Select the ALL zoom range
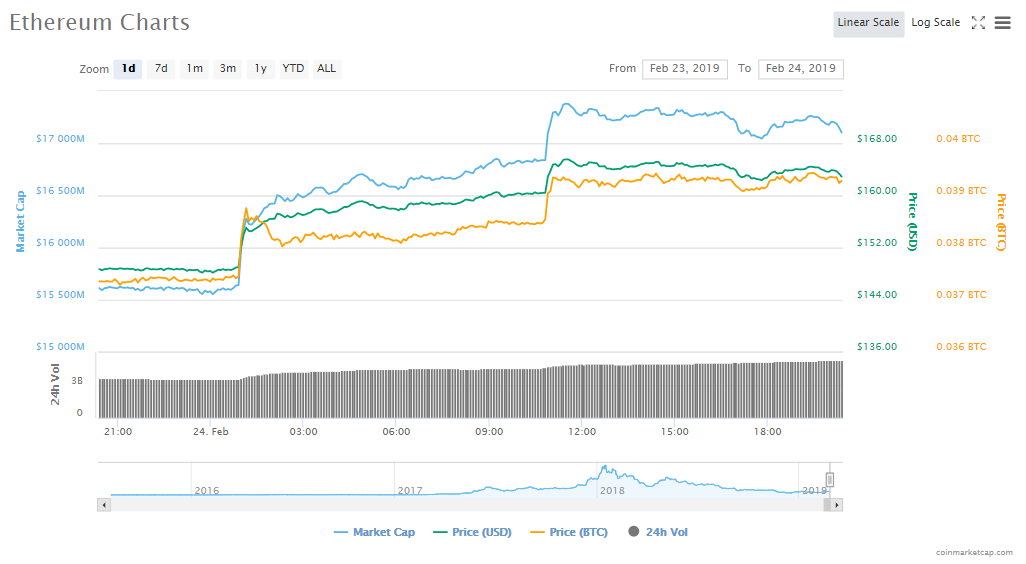The image size is (1026, 564). 327,69
